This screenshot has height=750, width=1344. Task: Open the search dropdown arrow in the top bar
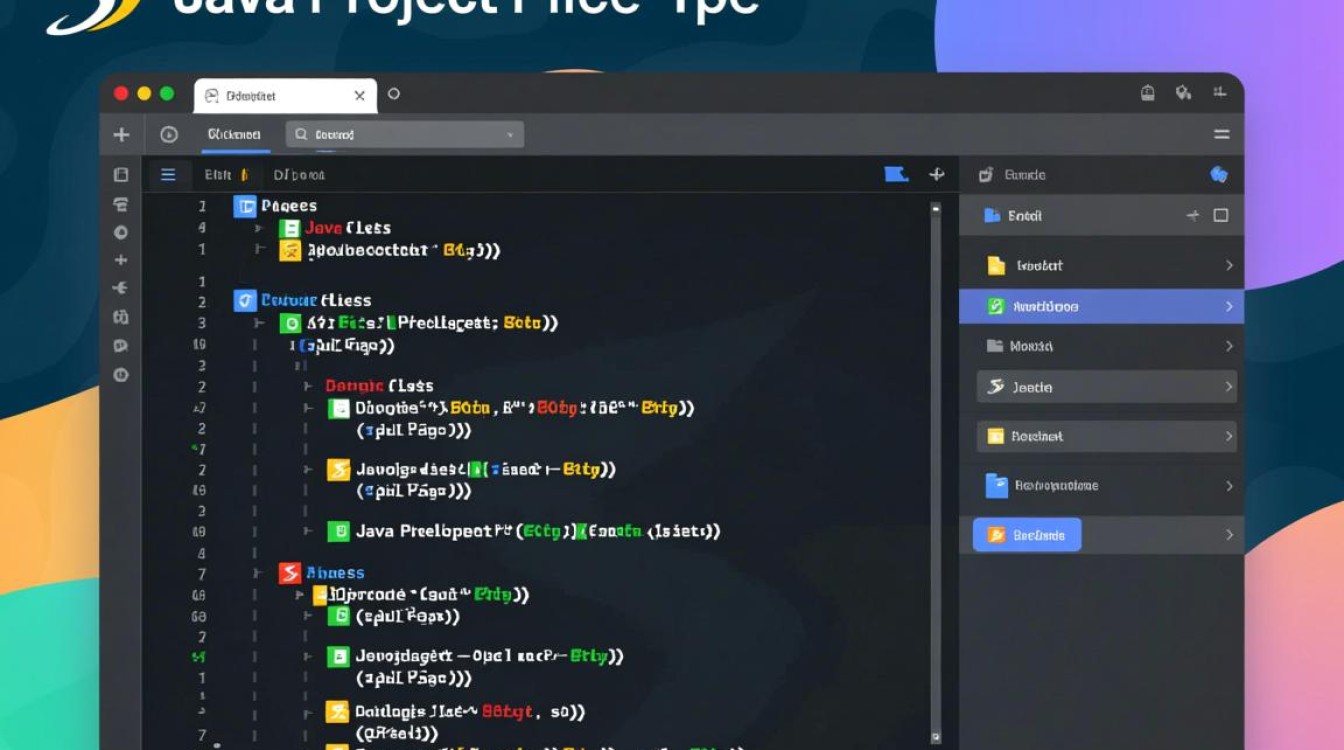[x=510, y=133]
